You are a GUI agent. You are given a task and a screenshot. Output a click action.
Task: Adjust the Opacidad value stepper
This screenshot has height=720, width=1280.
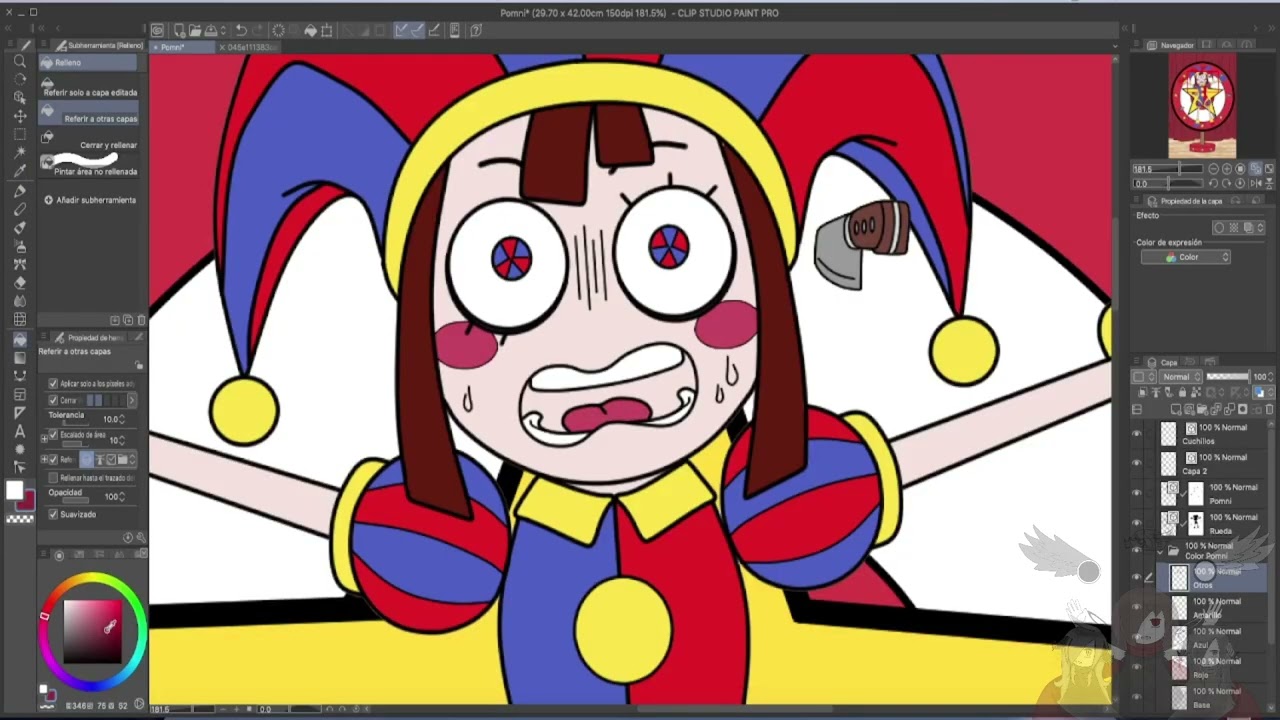(x=122, y=496)
